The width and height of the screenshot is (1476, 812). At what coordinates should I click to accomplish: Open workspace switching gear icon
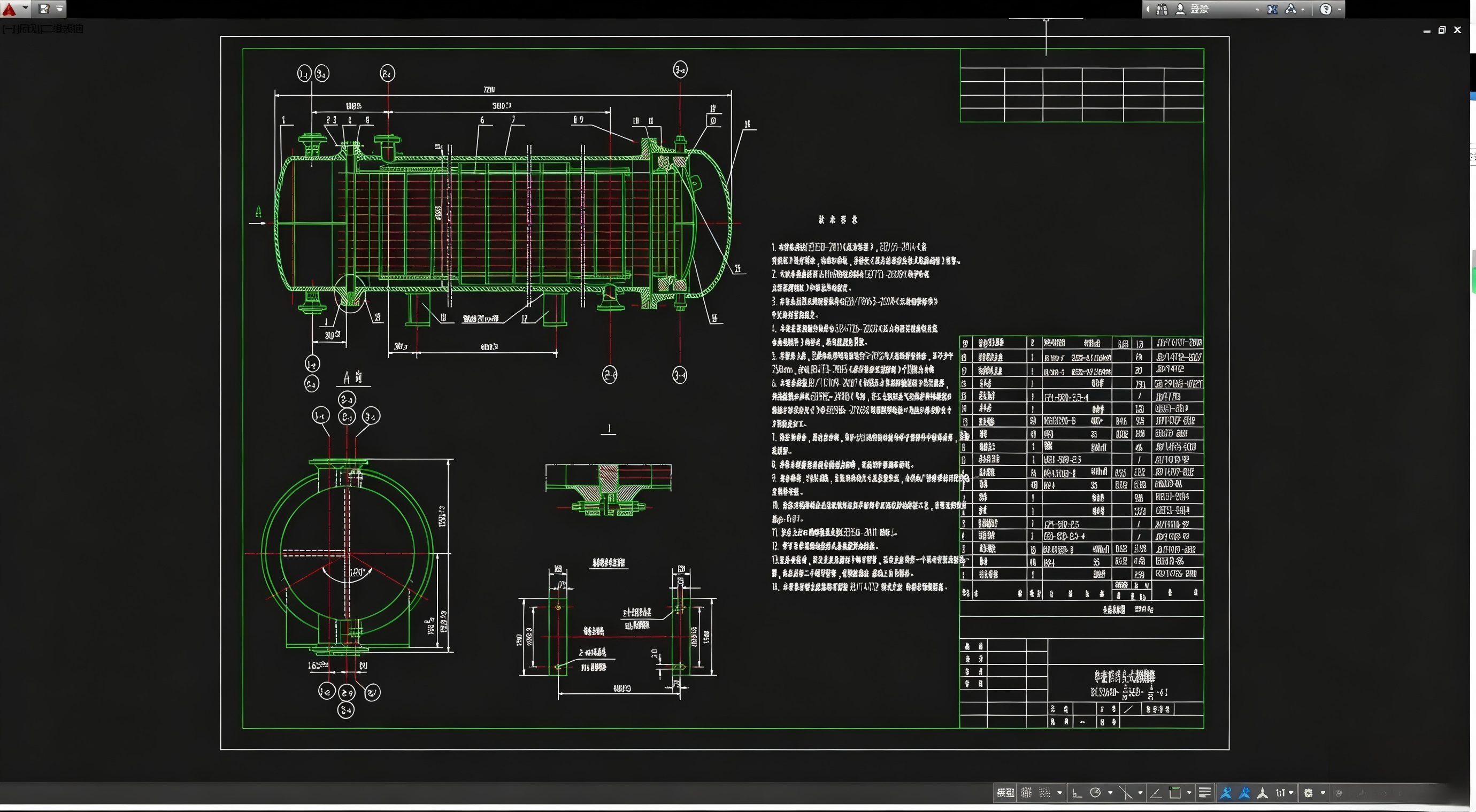tap(1309, 793)
